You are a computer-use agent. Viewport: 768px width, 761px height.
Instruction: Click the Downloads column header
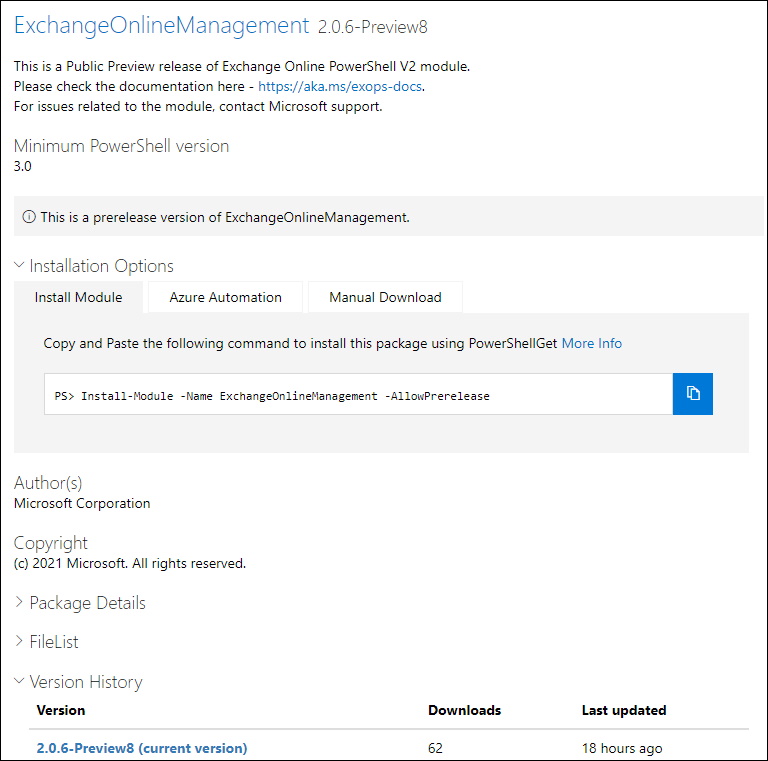click(464, 710)
